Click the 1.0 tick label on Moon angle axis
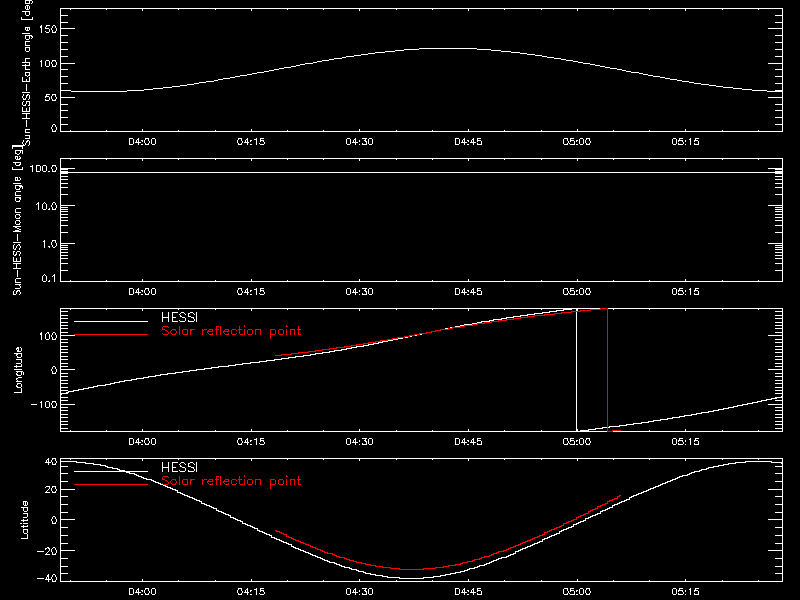Screen dimensions: 800x600 (x=49, y=244)
